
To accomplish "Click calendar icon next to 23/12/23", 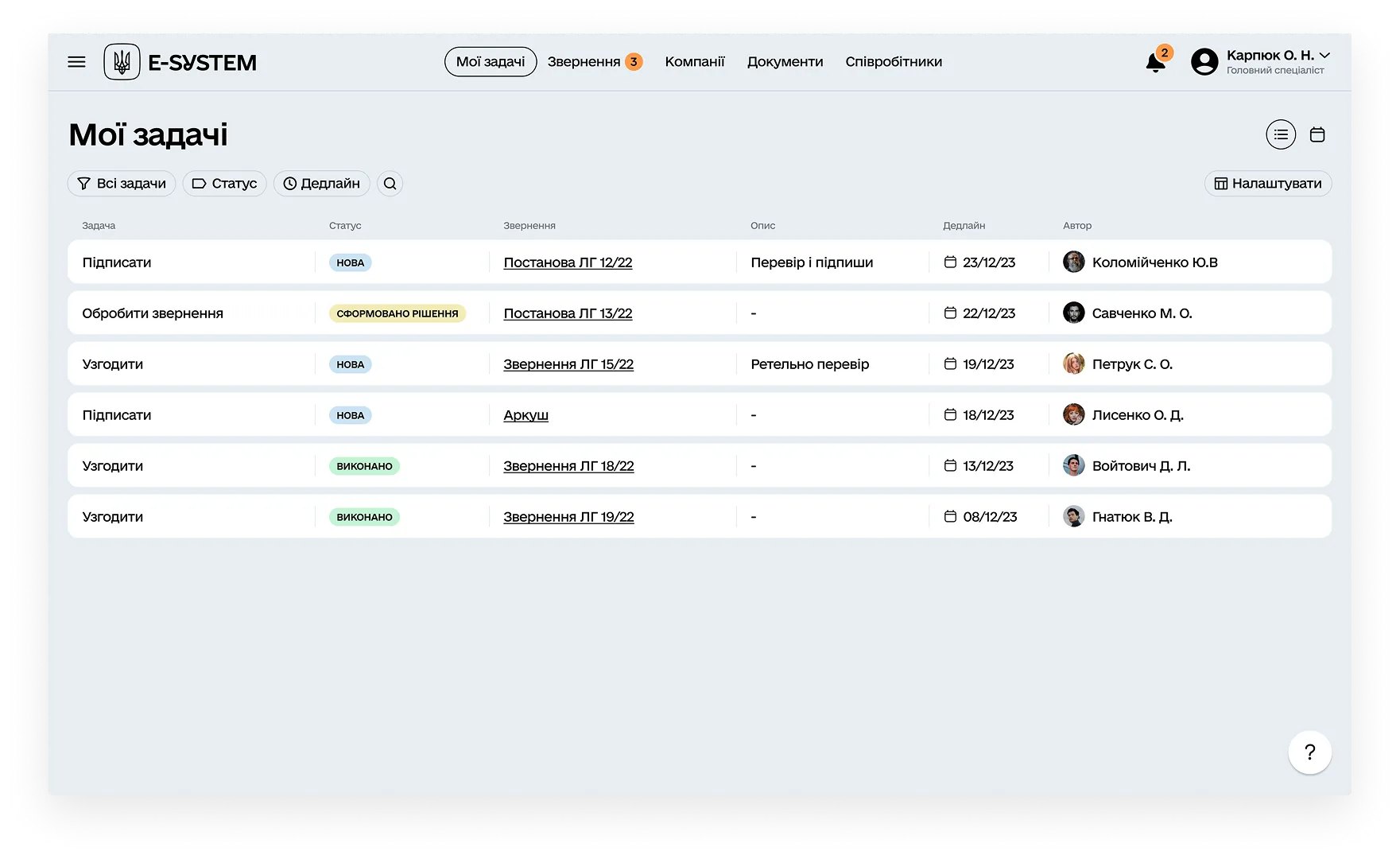I will click(950, 262).
